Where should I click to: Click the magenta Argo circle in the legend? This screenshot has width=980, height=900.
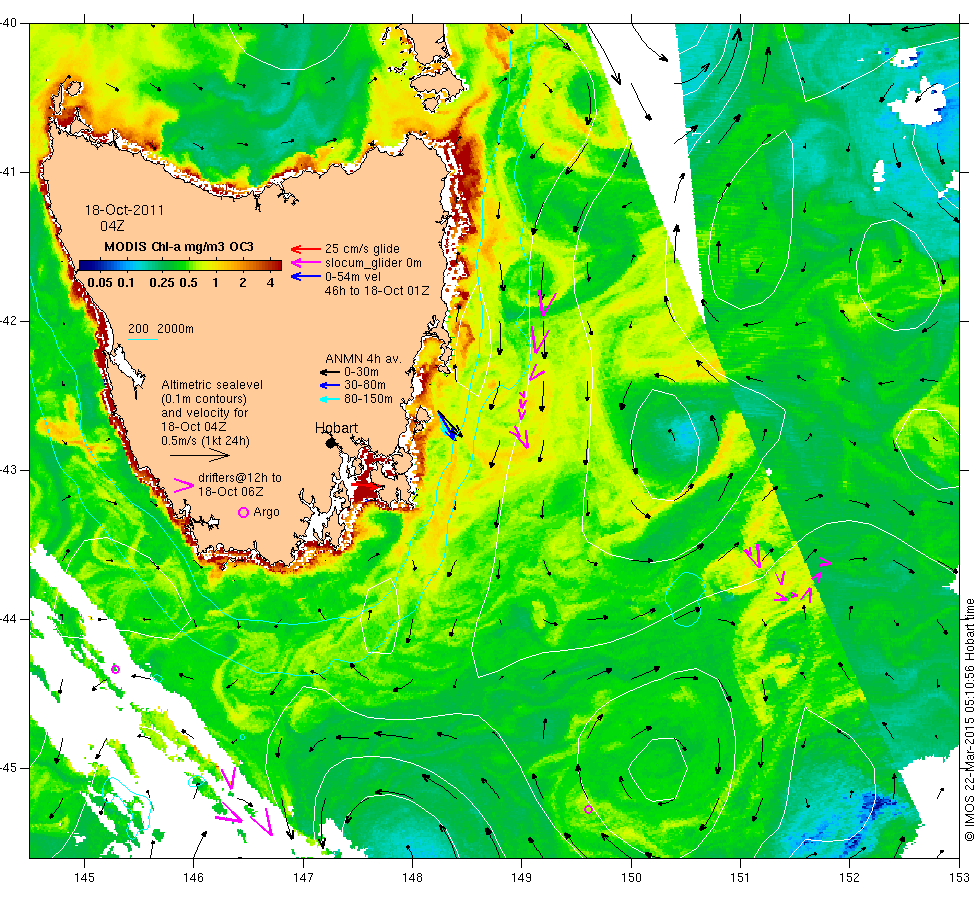pyautogui.click(x=243, y=512)
